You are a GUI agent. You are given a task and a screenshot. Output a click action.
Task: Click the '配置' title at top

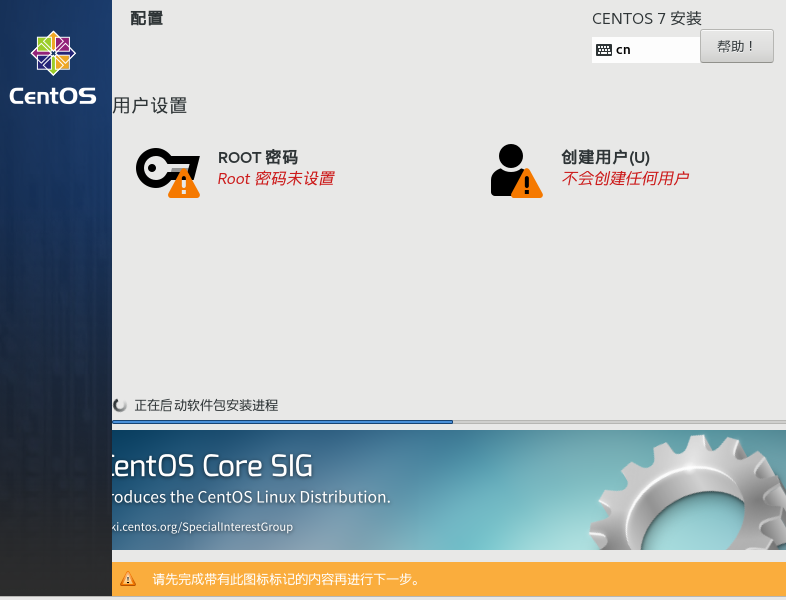pos(146,19)
